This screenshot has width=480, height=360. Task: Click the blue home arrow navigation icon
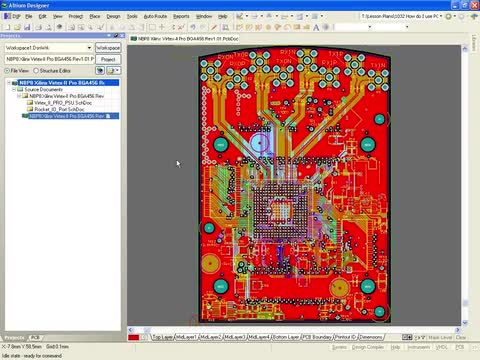click(474, 16)
